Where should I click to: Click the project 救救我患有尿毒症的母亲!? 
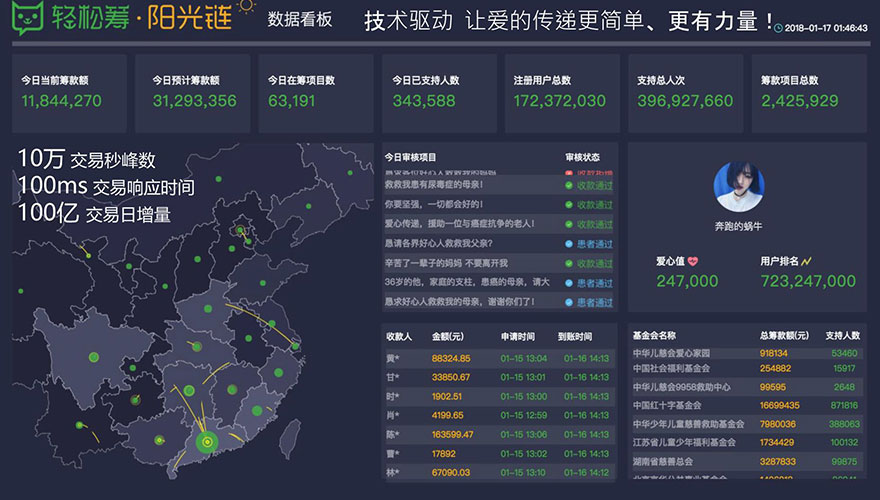tap(434, 185)
